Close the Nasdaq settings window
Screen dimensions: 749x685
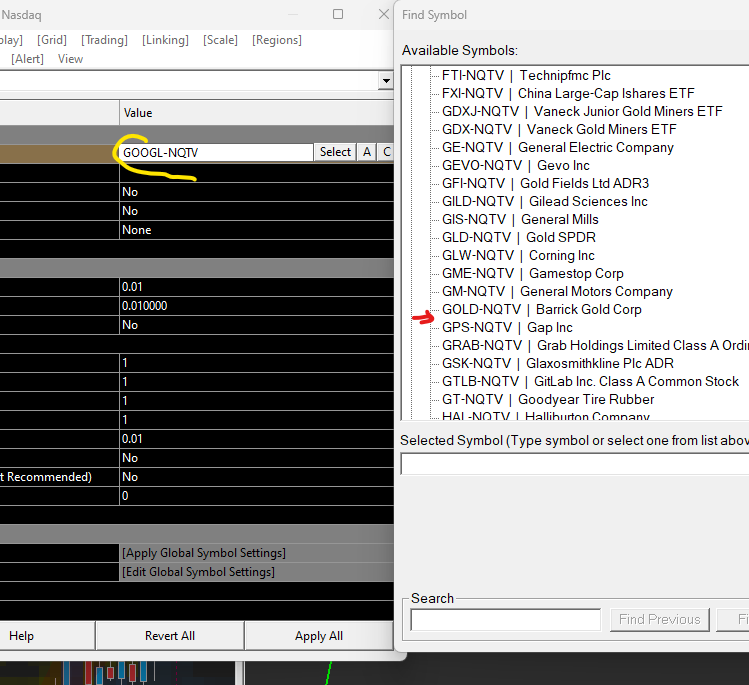click(x=384, y=14)
